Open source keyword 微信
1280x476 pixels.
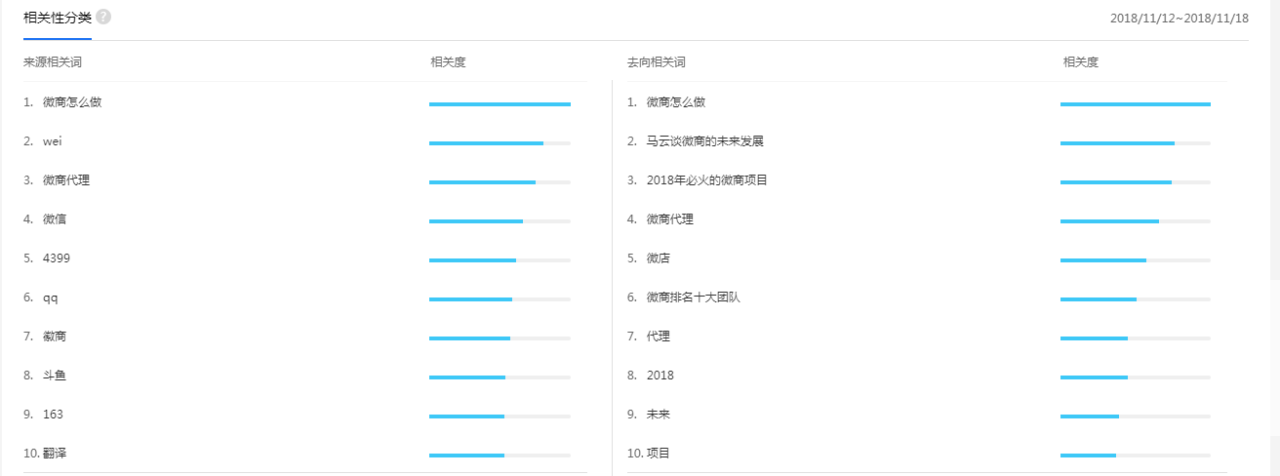pyautogui.click(x=55, y=219)
